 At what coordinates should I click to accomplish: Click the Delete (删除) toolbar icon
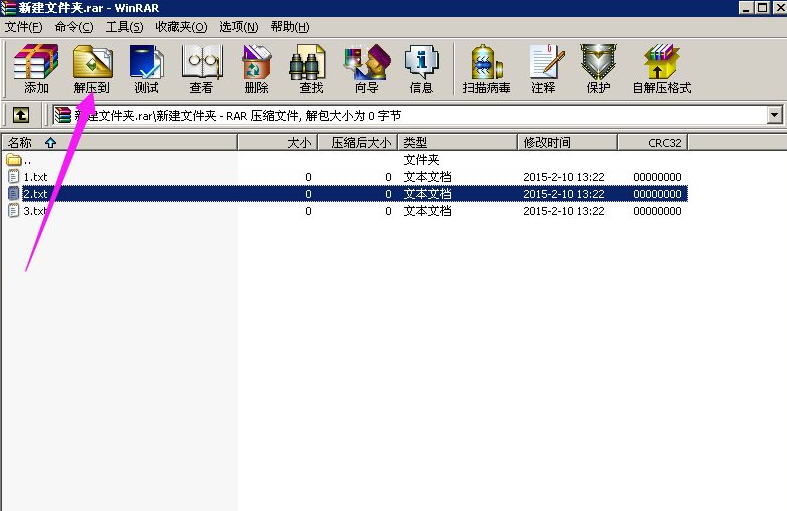pyautogui.click(x=256, y=68)
